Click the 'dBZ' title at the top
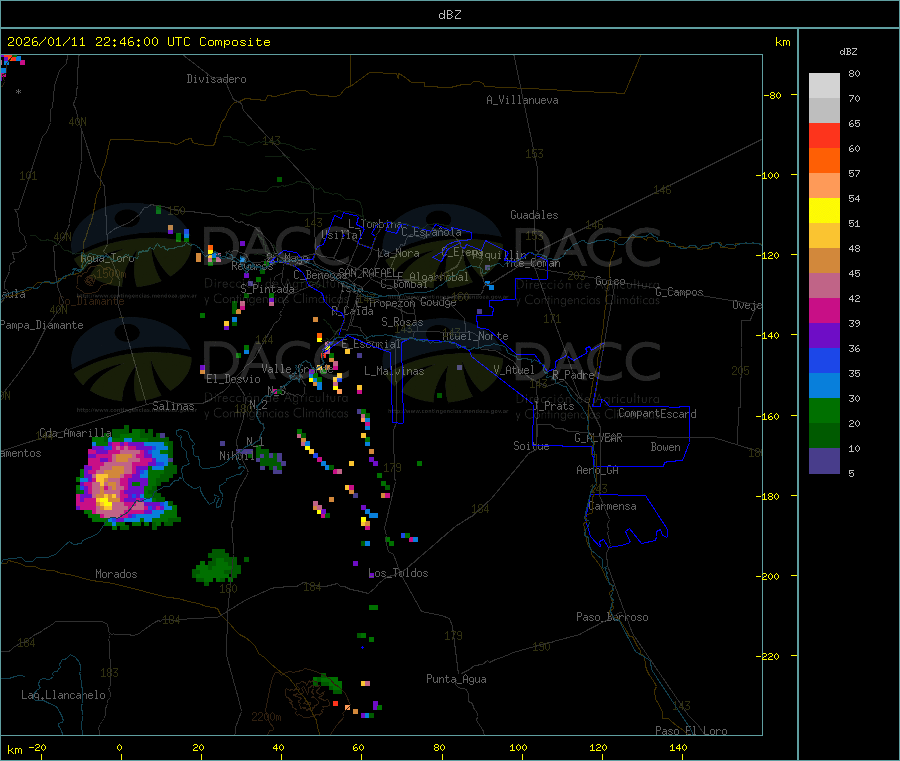Screen dimensions: 900x761 (x=449, y=15)
